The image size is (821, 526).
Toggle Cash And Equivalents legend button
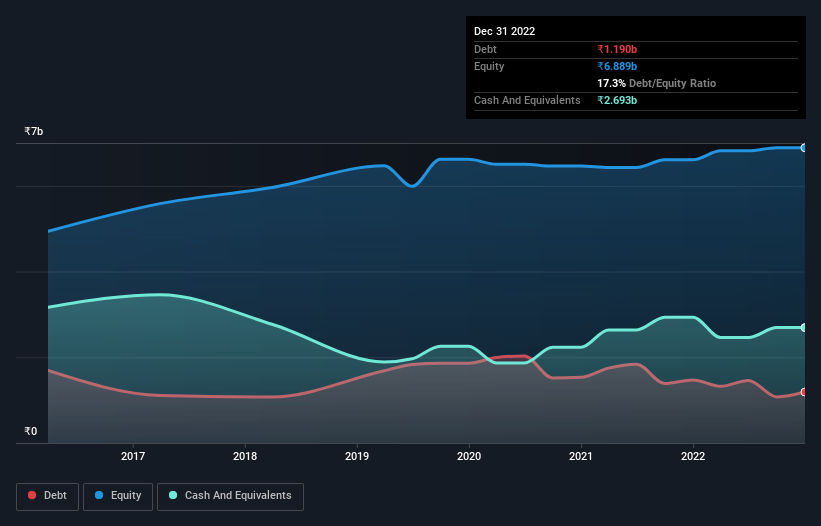tap(230, 496)
